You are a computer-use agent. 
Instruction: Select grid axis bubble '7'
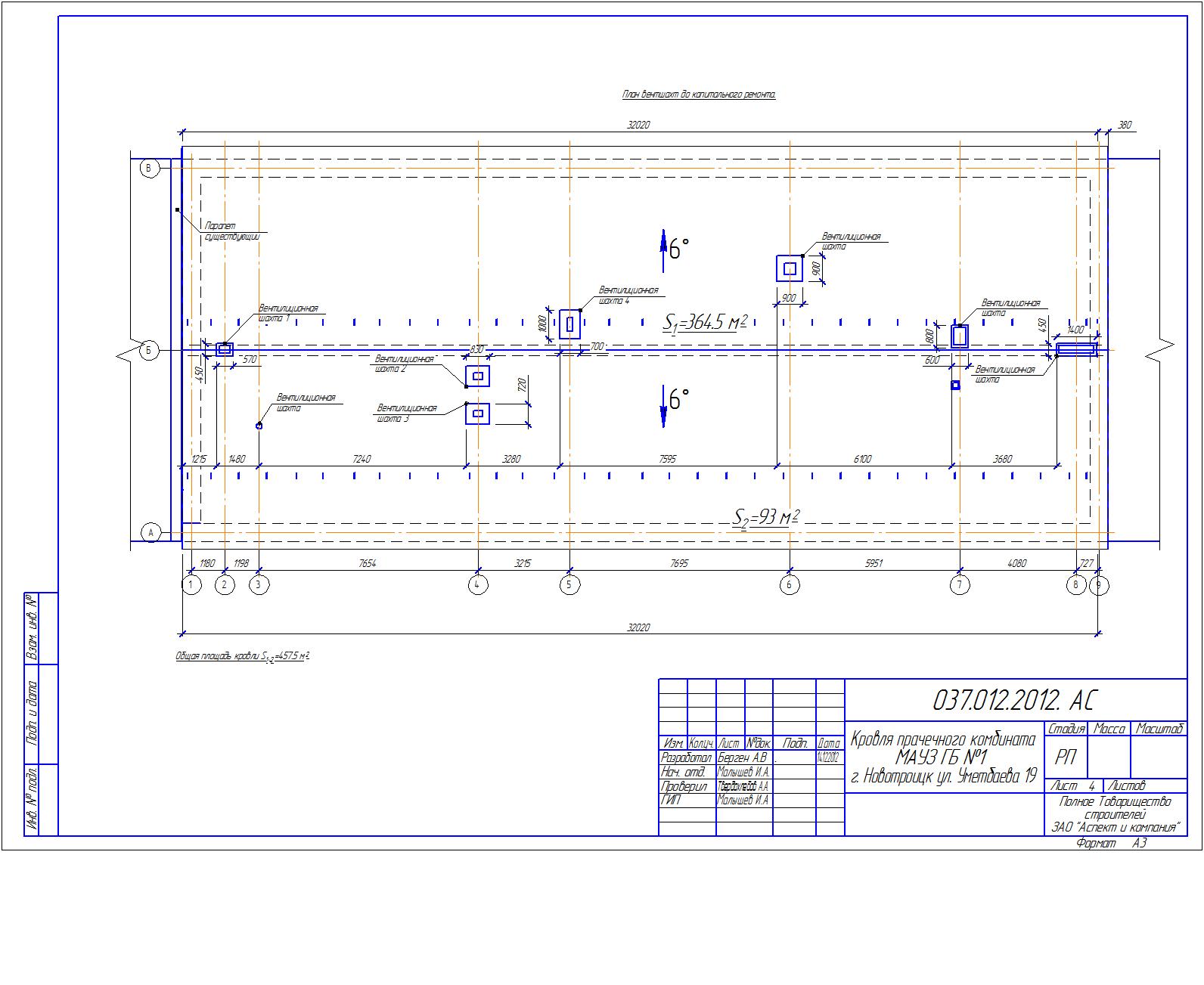click(x=960, y=585)
